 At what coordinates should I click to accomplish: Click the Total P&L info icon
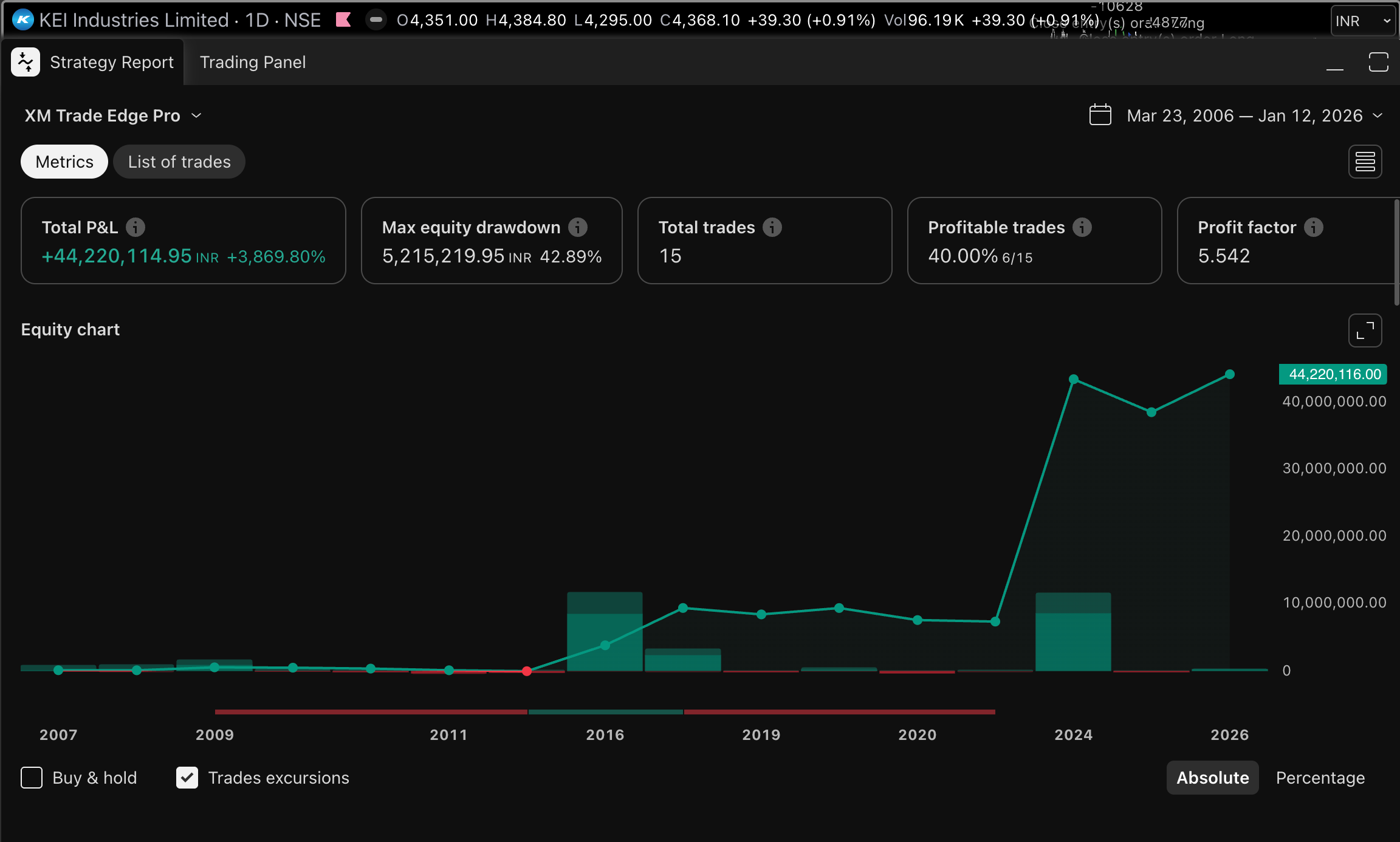coord(136,227)
